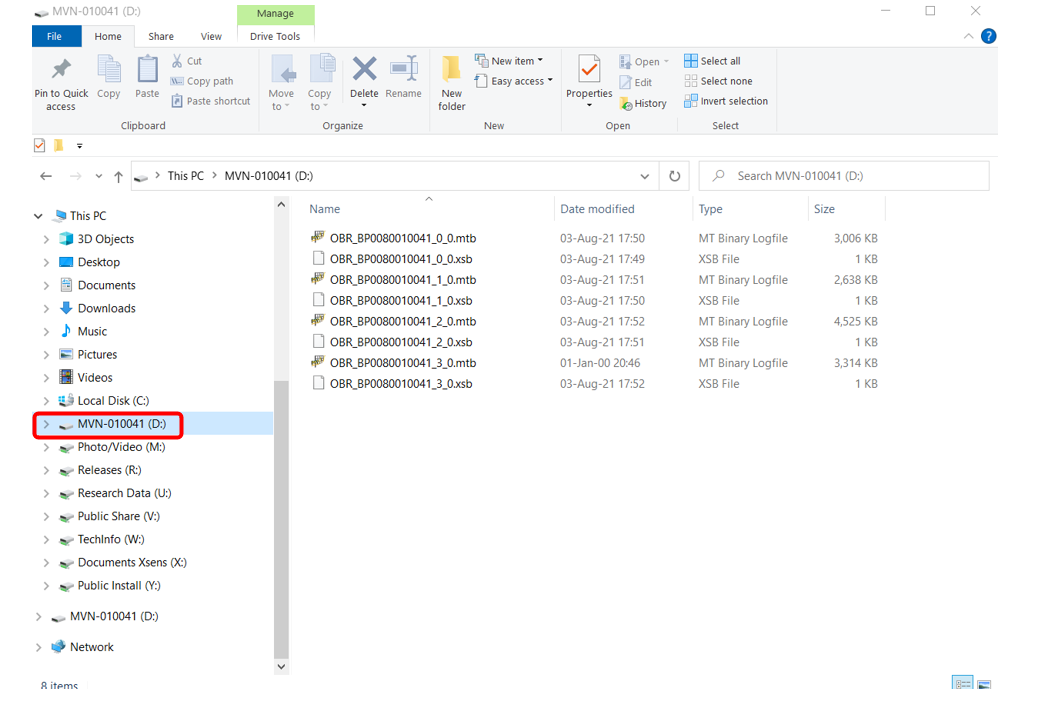Open the File menu tab
1037x711 pixels.
55,36
